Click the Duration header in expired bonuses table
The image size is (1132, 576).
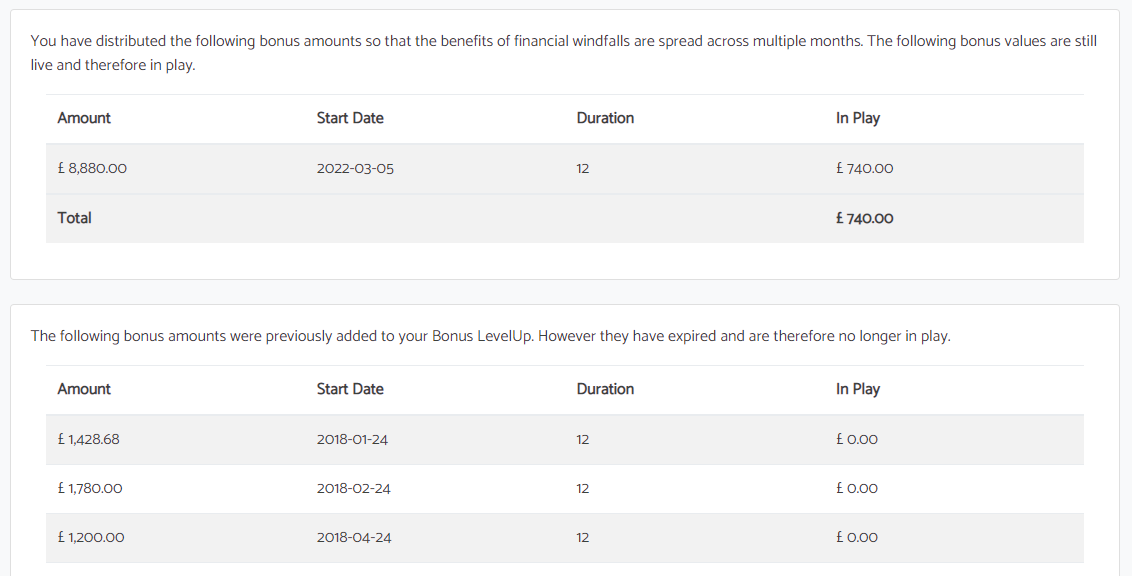[x=605, y=389]
